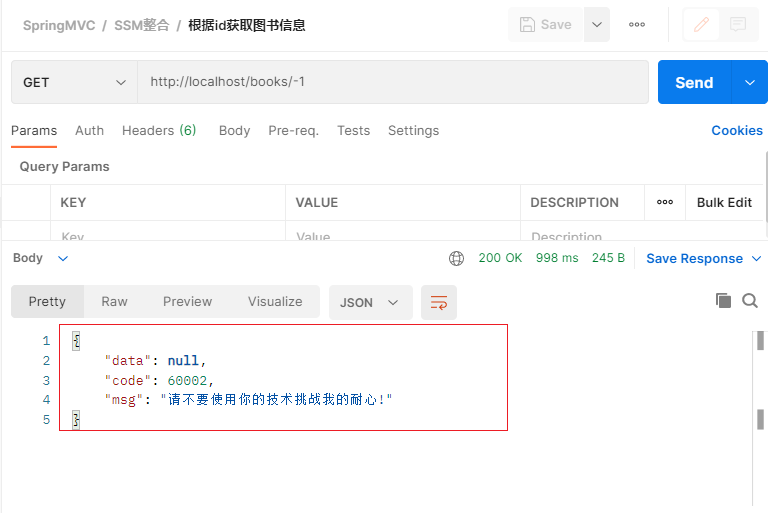
Task: Copy response with the copy icon
Action: [723, 300]
